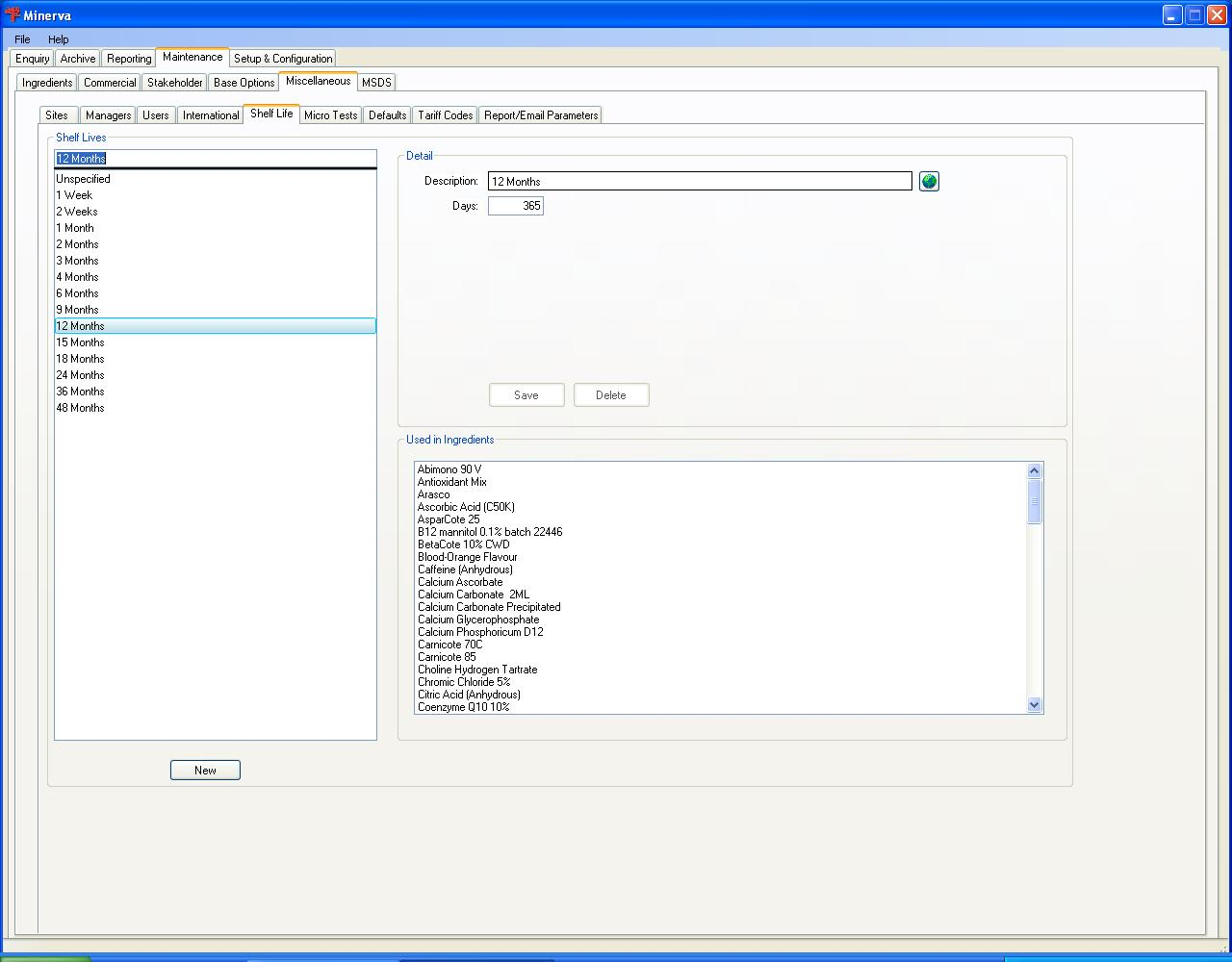Viewport: 1232px width, 962px height.
Task: Select 9 Months in Shelf Lives list
Action: pos(216,310)
